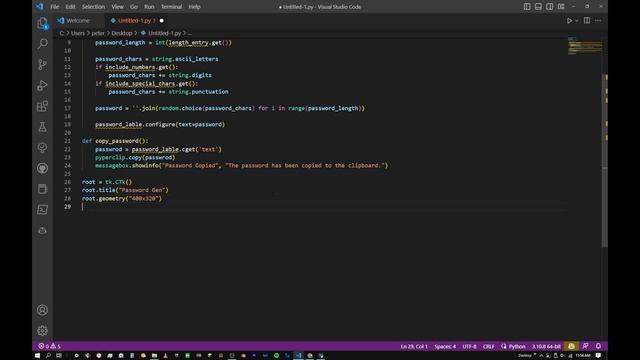Open the File menu
This screenshot has height=360, width=640.
click(x=54, y=7)
